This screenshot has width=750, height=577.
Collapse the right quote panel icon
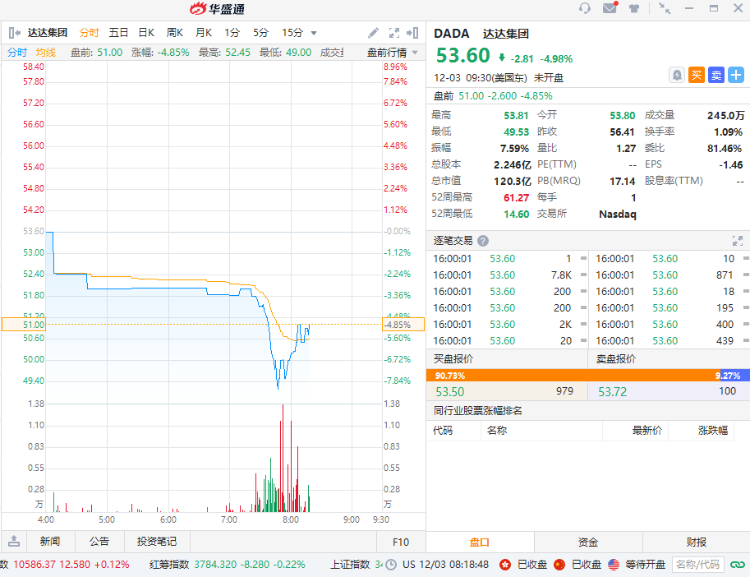[412, 33]
